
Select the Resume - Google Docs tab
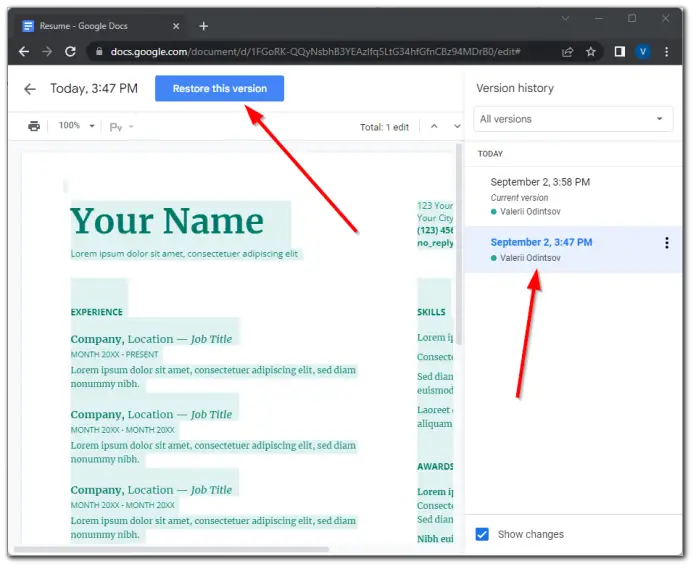(101, 26)
